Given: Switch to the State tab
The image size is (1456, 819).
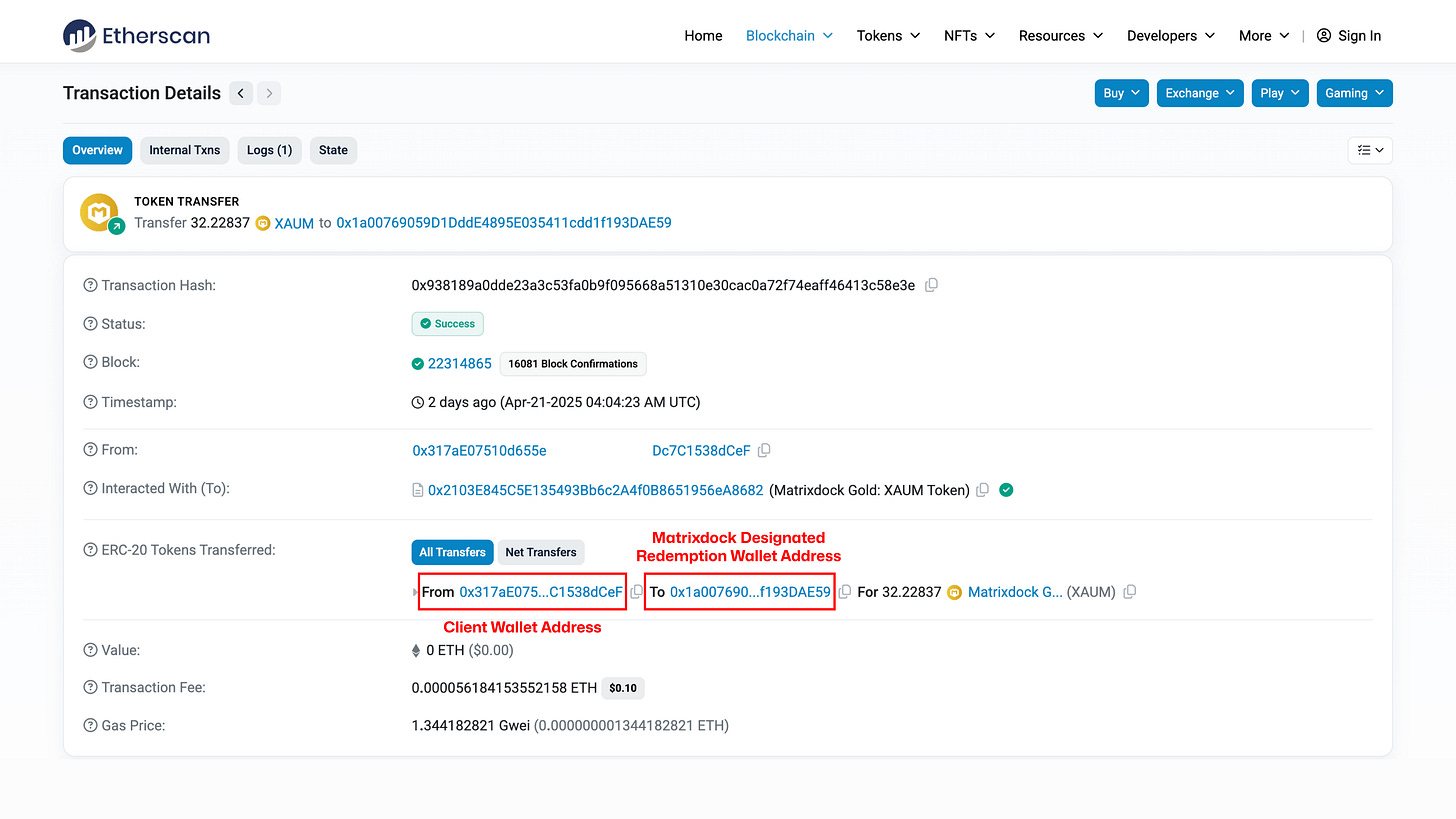Looking at the screenshot, I should 333,150.
